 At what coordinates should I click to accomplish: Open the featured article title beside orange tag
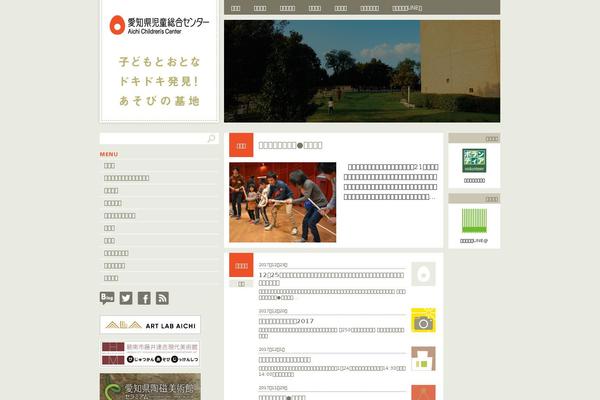click(290, 145)
